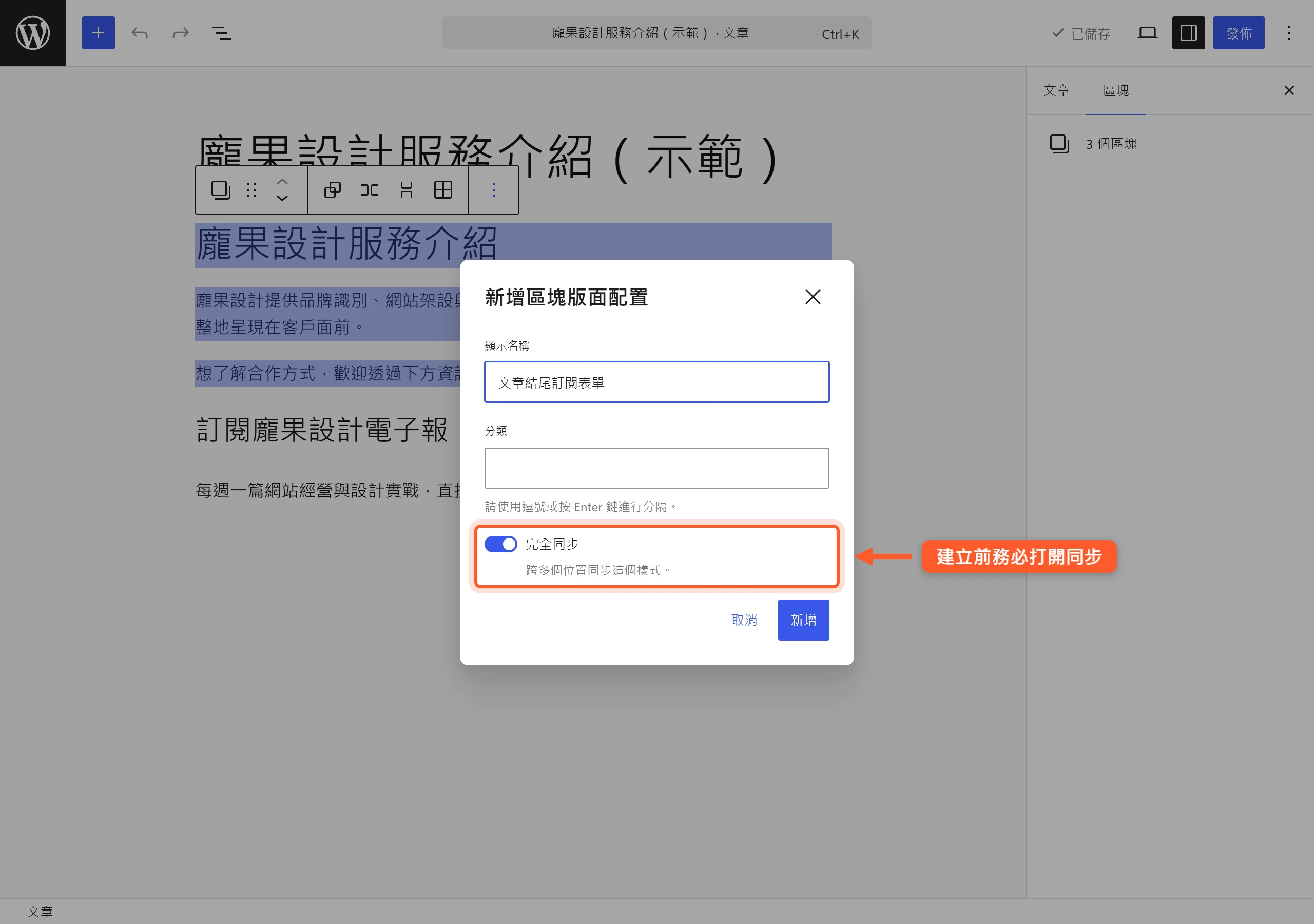Close the settings sidebar
1314x924 pixels.
coord(1289,90)
